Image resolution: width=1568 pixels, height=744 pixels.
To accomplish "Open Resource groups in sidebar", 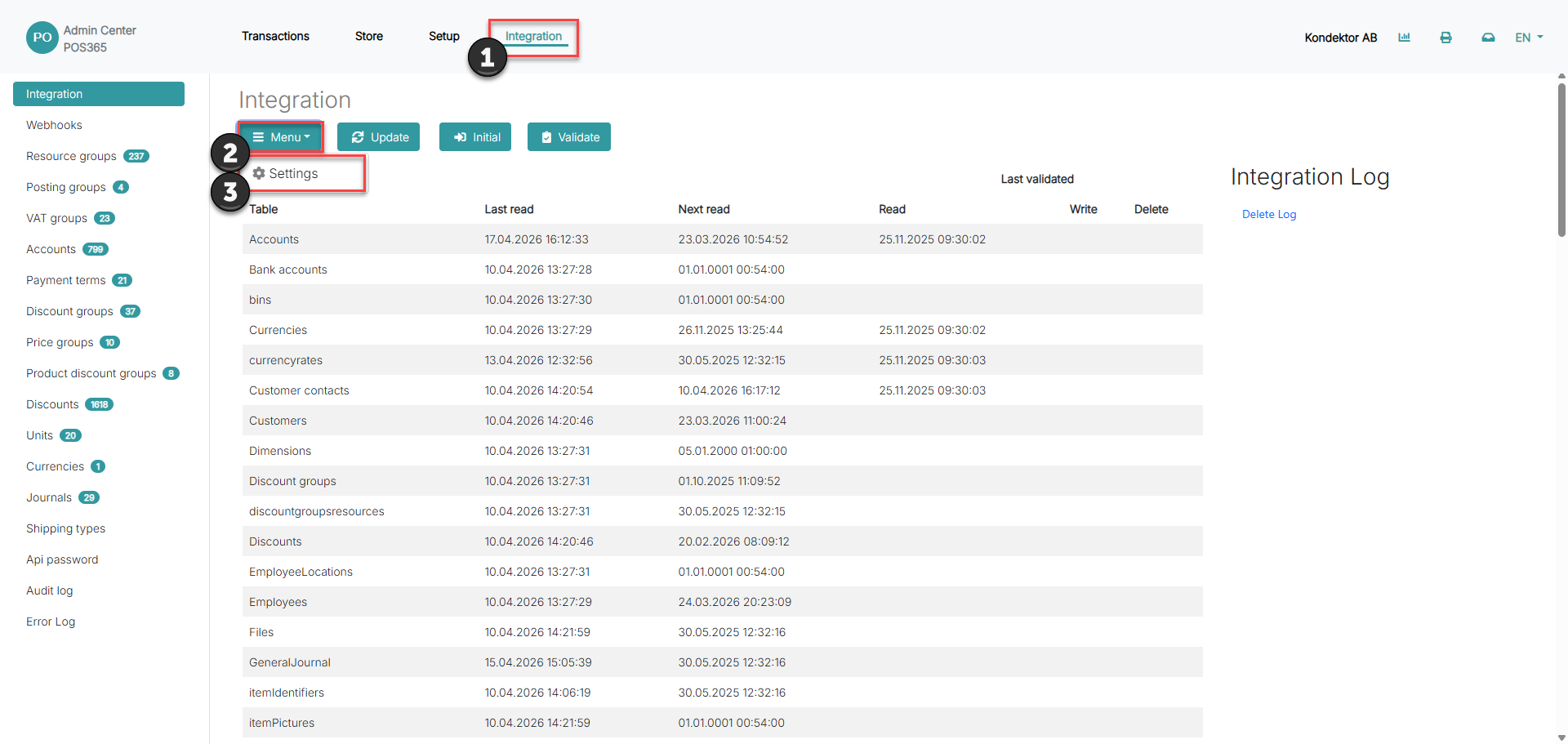I will tap(71, 156).
